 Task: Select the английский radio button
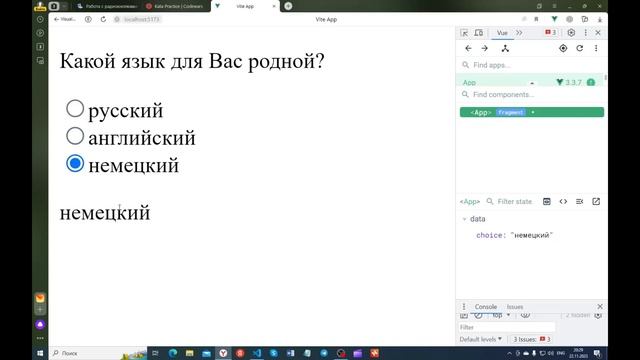click(75, 136)
